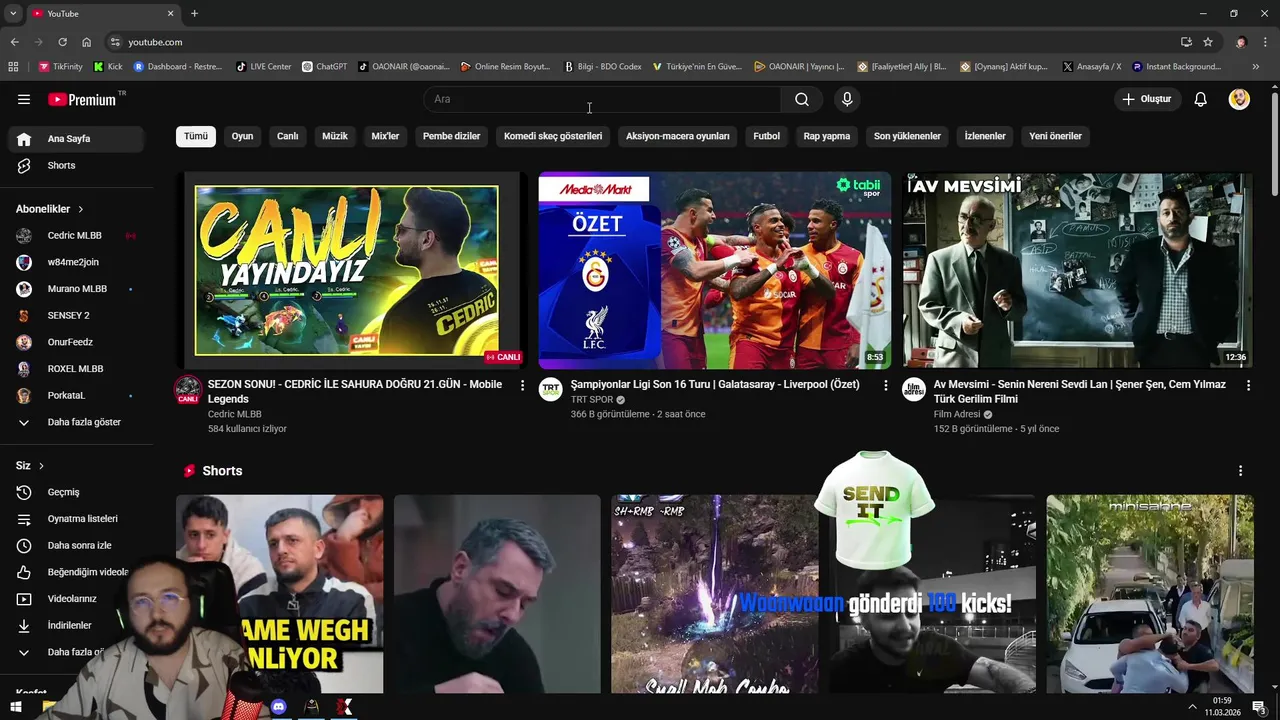Open the YouTube guide hamburger menu
Image resolution: width=1280 pixels, height=720 pixels.
tap(24, 99)
